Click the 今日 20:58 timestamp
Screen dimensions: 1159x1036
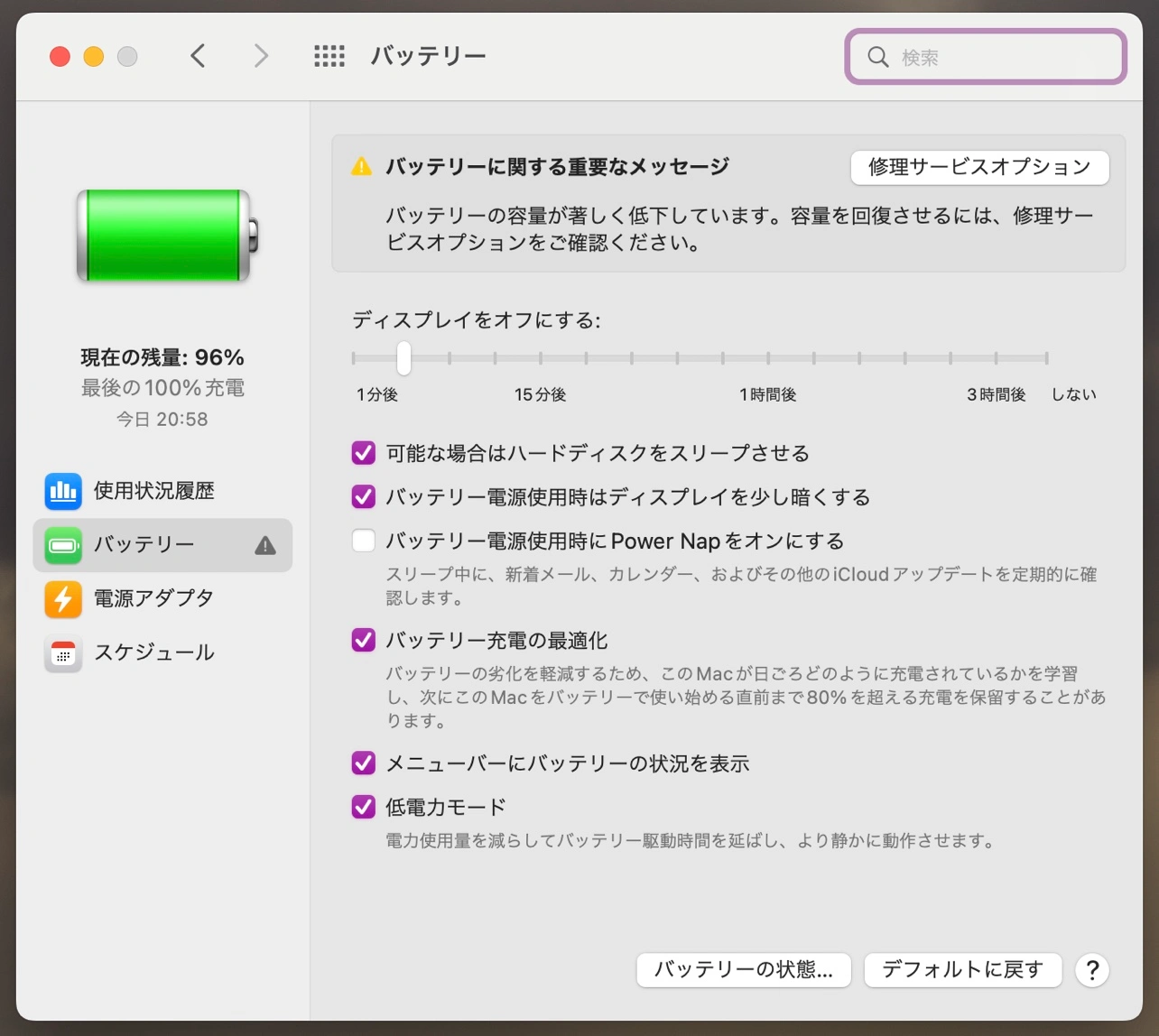(162, 420)
